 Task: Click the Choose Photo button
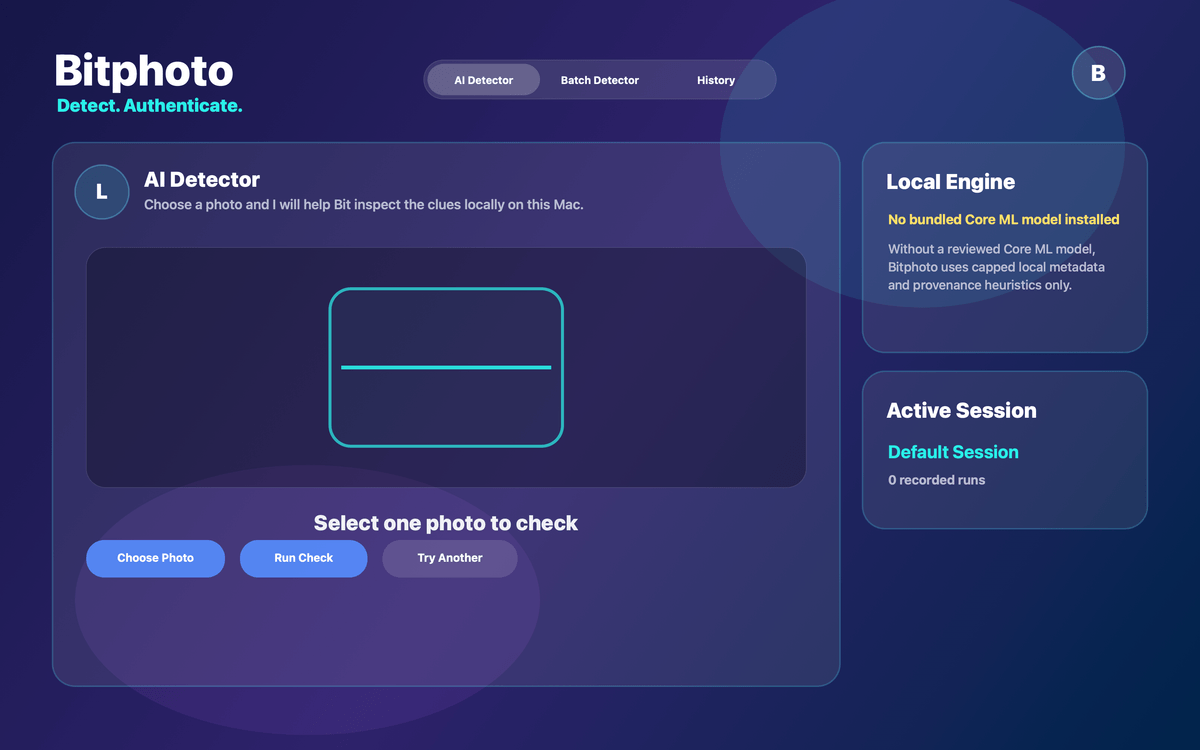pyautogui.click(x=155, y=558)
